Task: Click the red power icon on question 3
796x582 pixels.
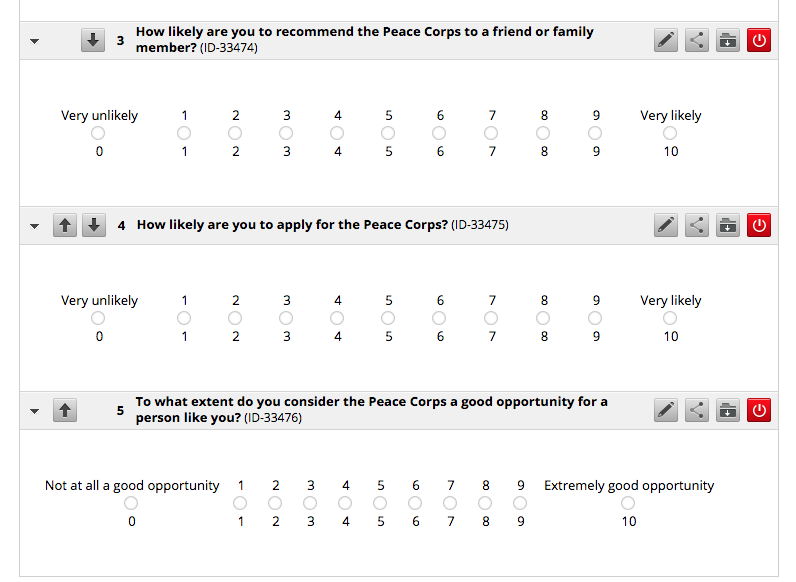Action: tap(759, 41)
